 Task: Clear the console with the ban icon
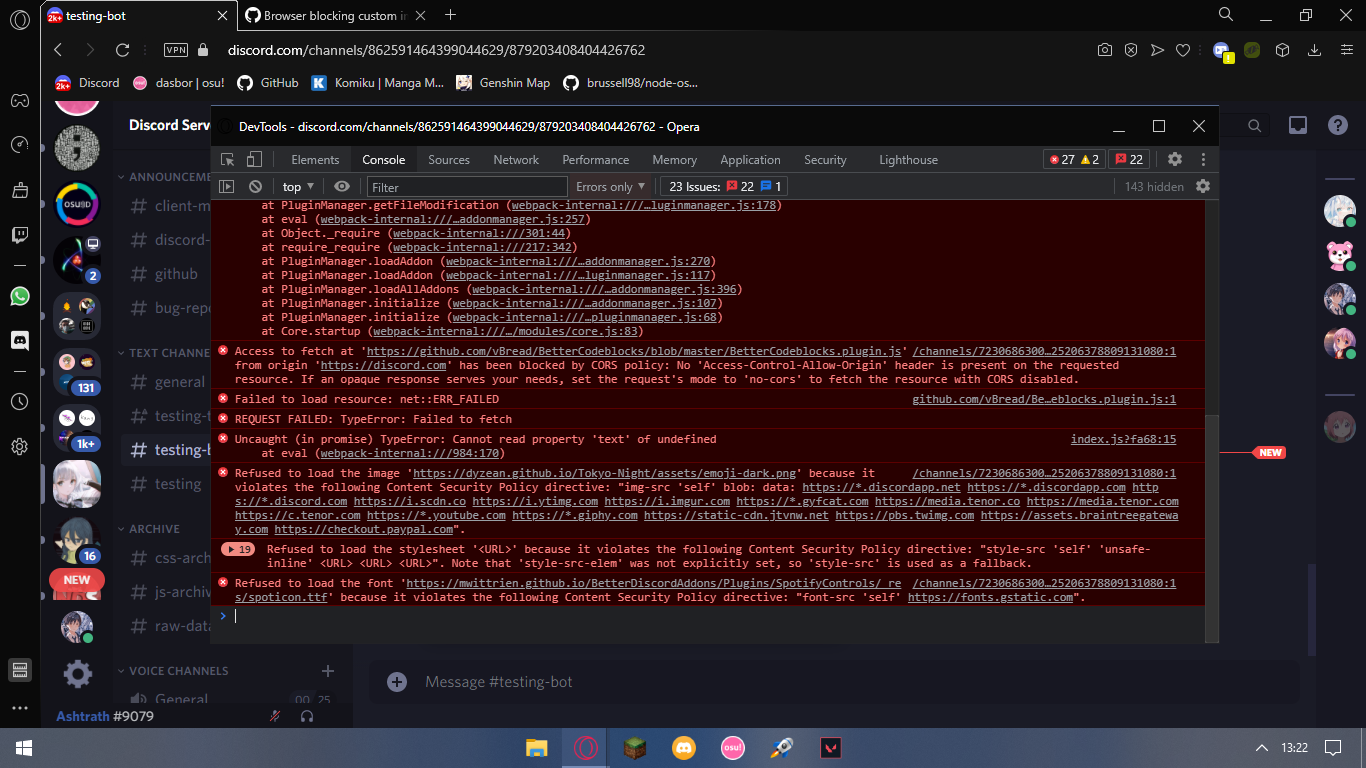pos(255,187)
